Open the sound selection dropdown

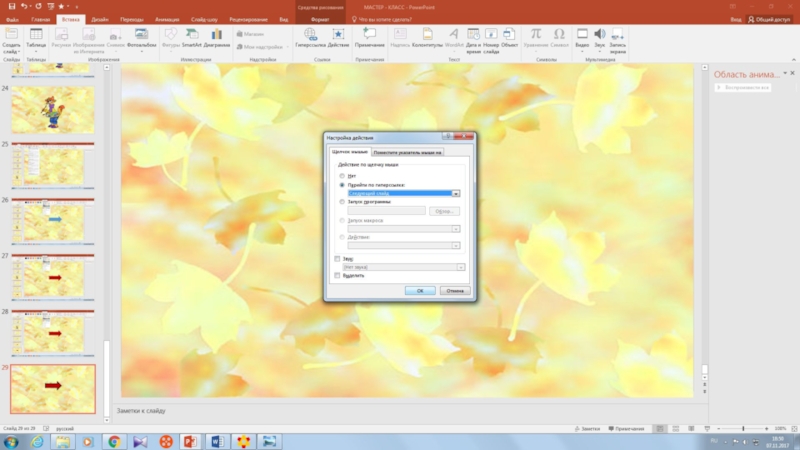pos(461,267)
